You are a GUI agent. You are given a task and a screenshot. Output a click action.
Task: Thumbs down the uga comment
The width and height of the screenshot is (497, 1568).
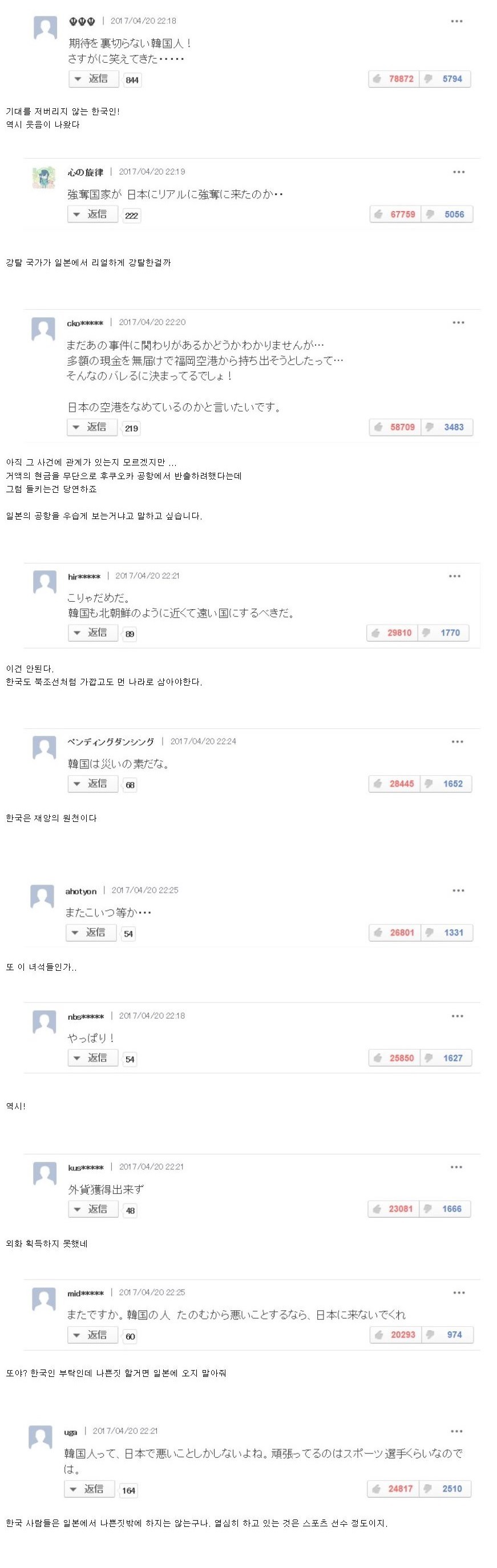pos(445,1489)
